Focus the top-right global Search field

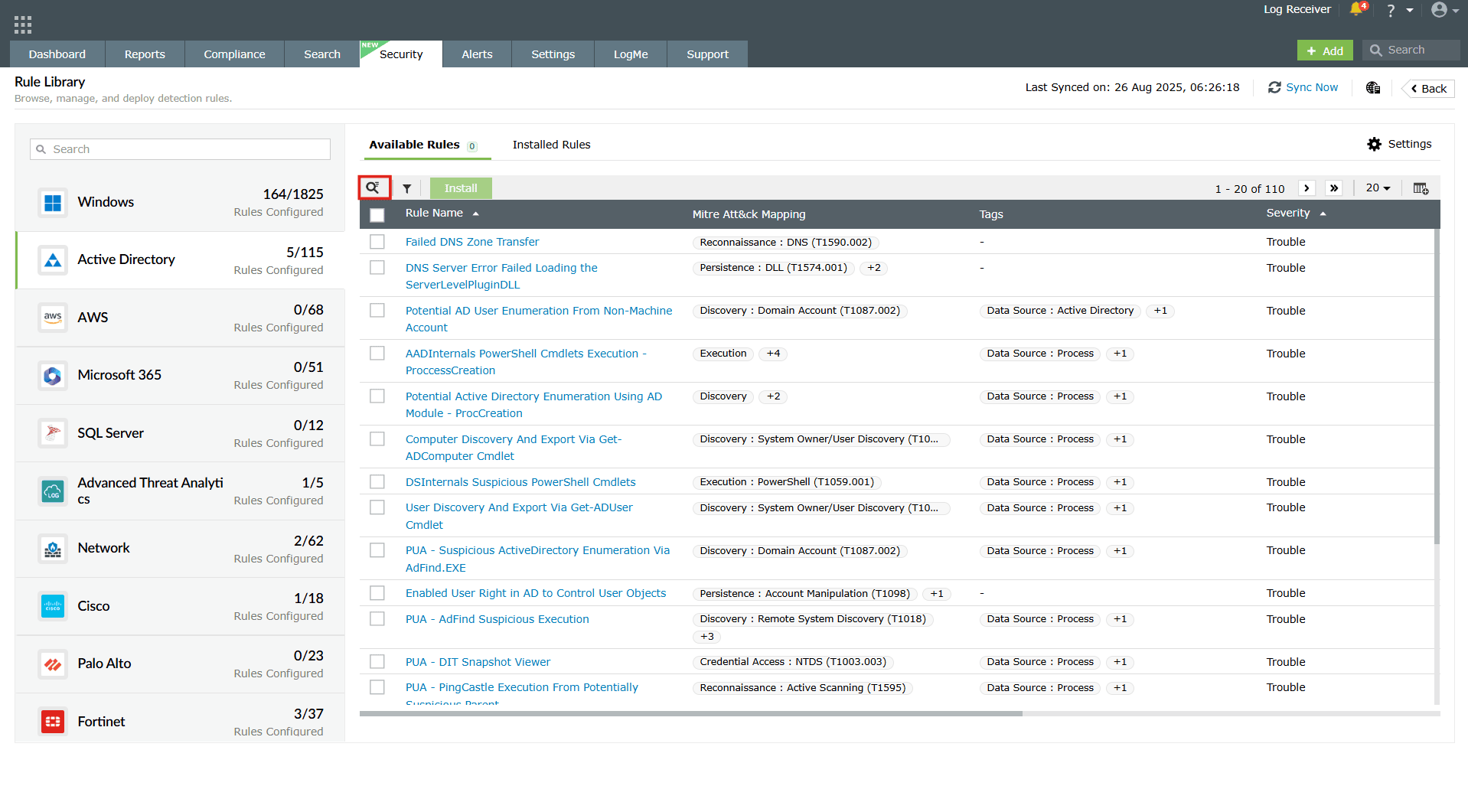(x=1411, y=51)
